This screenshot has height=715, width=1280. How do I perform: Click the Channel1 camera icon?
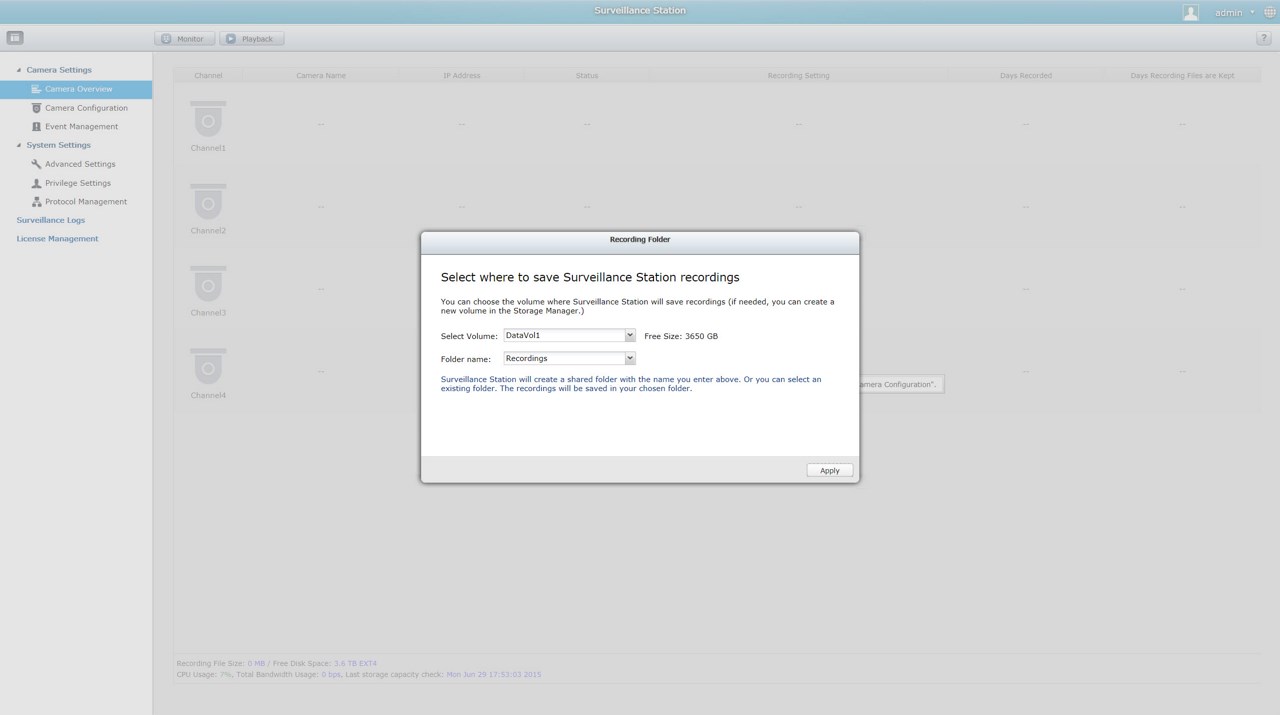tap(208, 119)
